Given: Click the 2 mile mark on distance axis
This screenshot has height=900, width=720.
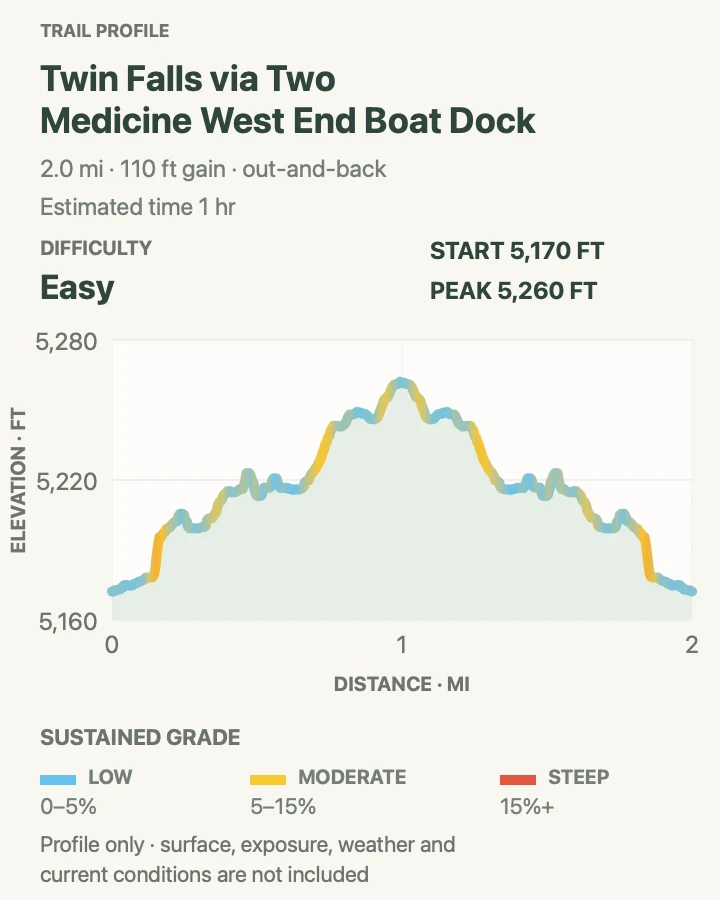Looking at the screenshot, I should (692, 645).
